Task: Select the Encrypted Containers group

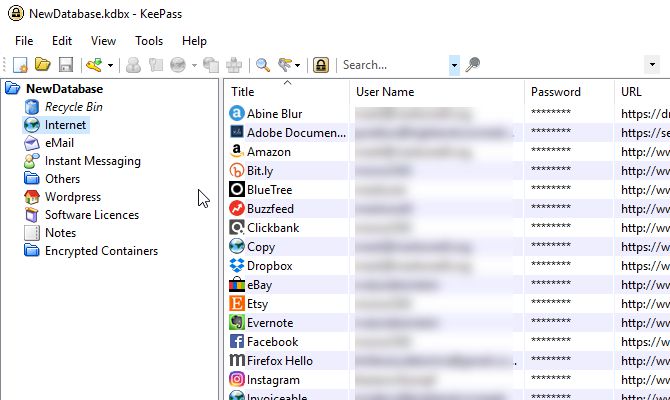Action: coord(101,251)
